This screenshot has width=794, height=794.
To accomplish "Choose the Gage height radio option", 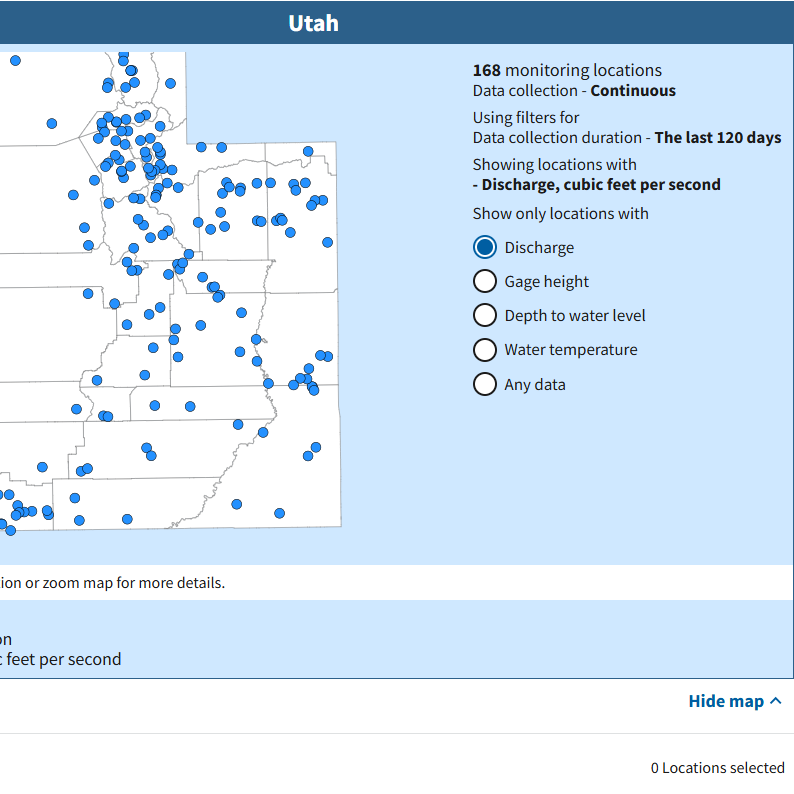I will tap(485, 281).
